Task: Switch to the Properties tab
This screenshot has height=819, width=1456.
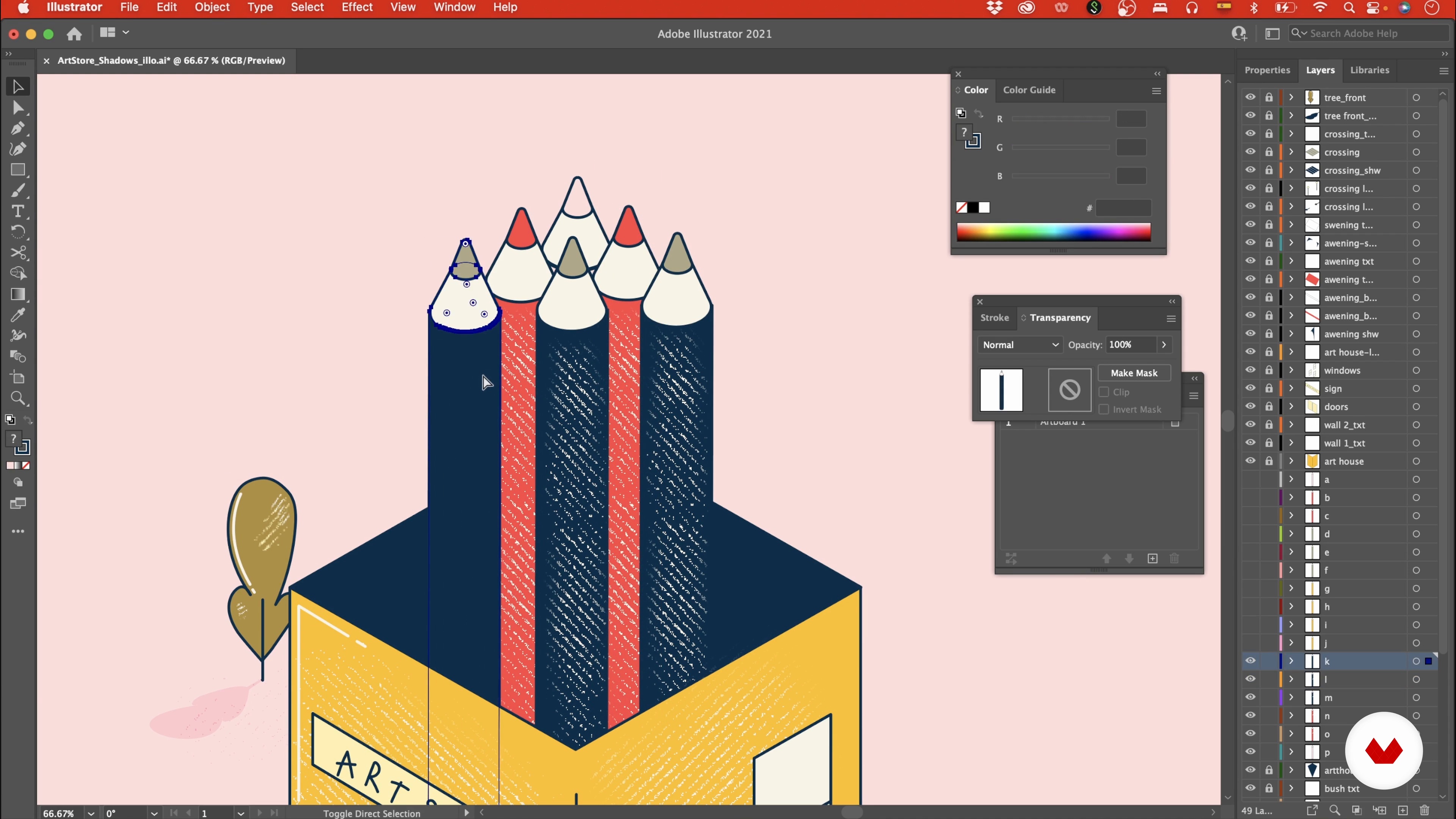Action: (1267, 70)
